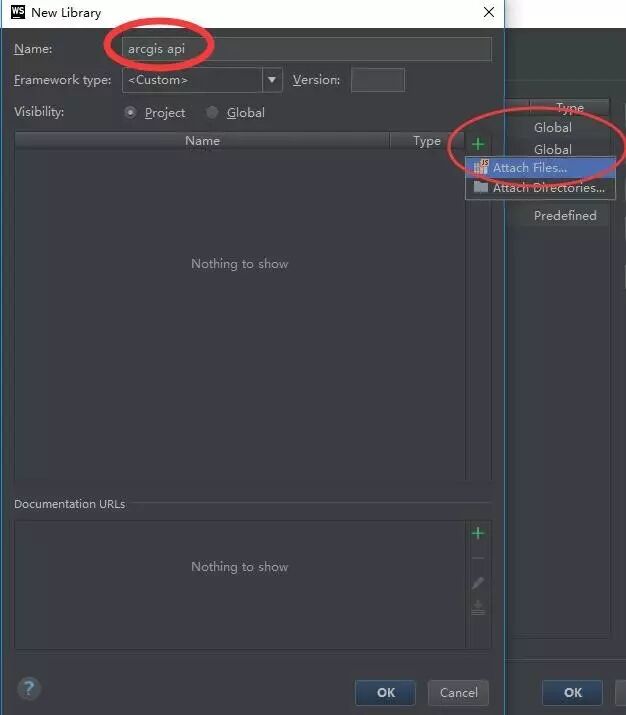
Task: Choose Attach Files... from the popup
Action: coord(540,168)
